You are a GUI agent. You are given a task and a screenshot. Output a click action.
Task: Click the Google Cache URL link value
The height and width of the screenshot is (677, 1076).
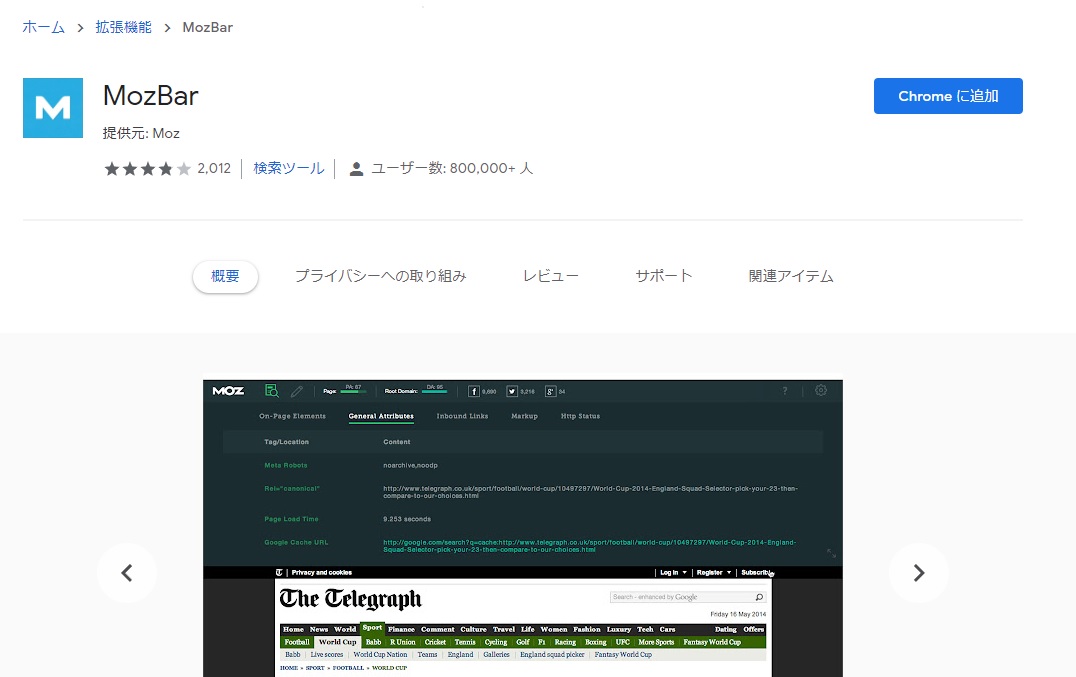click(589, 546)
